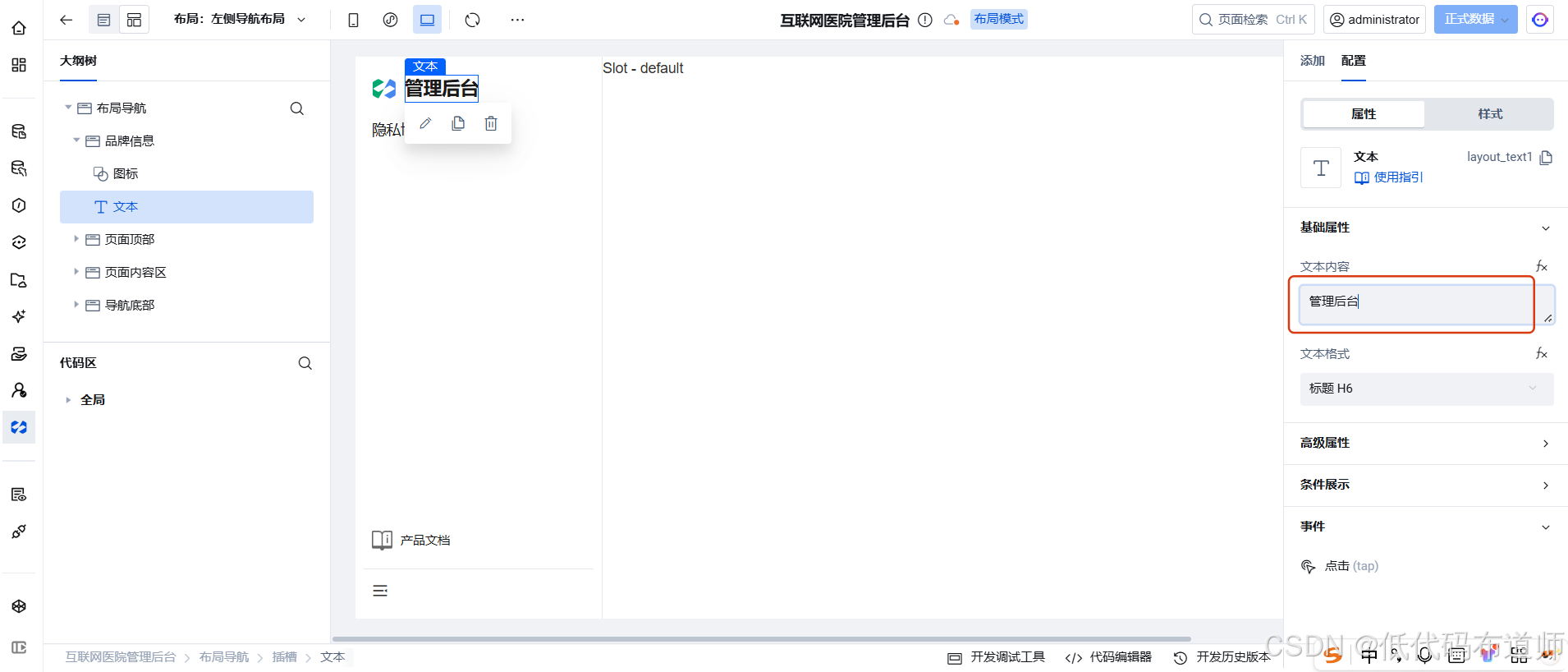Select the 属性 segment tab
Screen dimensions: 1568x672
coord(1364,114)
